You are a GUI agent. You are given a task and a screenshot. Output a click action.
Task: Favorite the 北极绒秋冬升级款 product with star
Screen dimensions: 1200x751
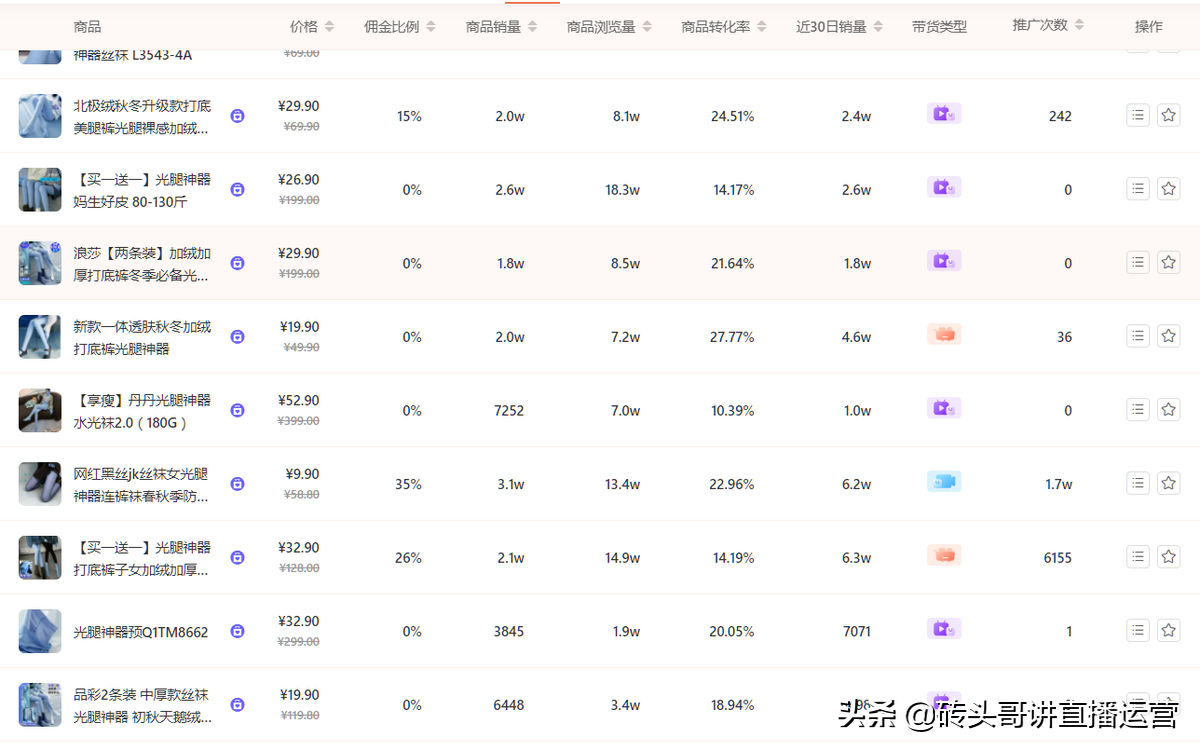coord(1169,116)
